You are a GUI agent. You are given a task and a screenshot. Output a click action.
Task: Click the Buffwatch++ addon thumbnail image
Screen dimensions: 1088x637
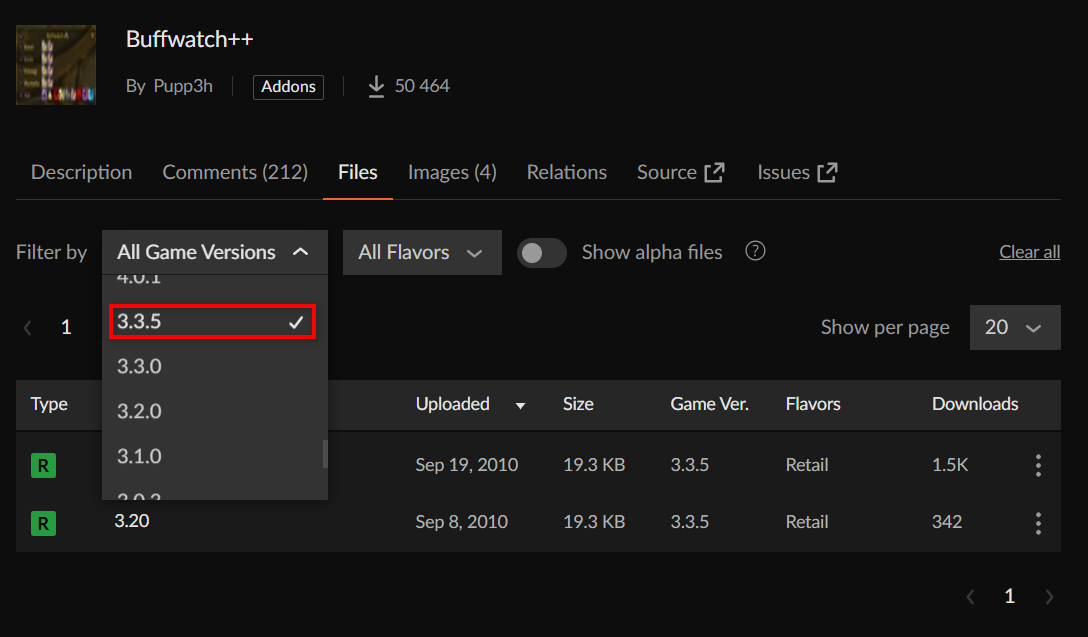pos(56,65)
